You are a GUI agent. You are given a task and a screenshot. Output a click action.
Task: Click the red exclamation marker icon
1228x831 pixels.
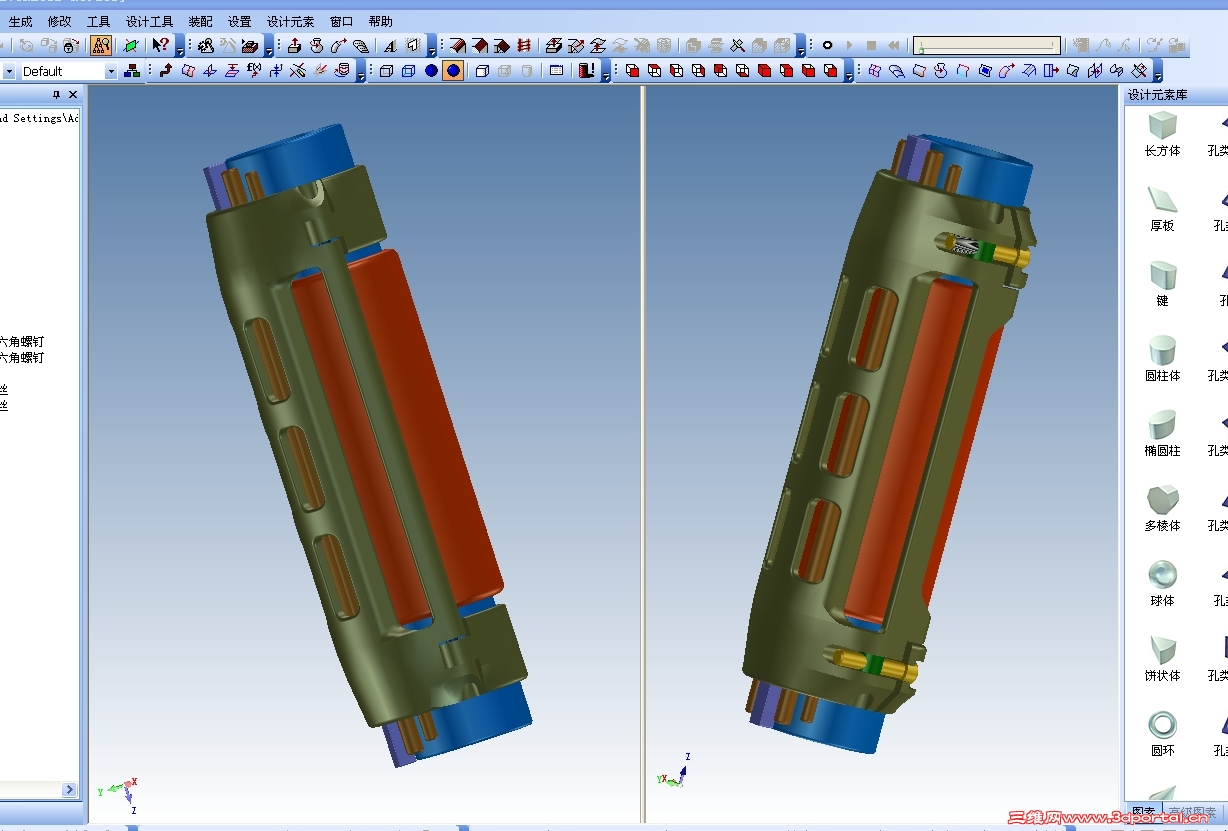pyautogui.click(x=587, y=71)
